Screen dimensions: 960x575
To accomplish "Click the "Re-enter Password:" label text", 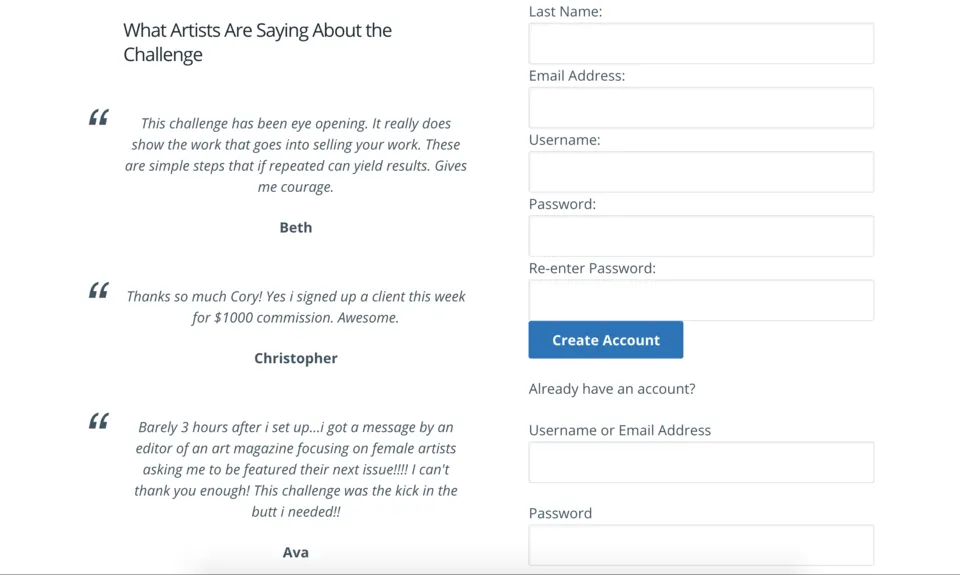I will pyautogui.click(x=592, y=268).
